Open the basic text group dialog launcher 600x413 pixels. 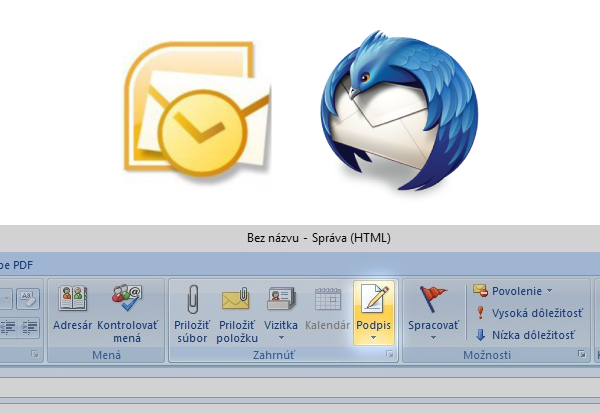35,354
